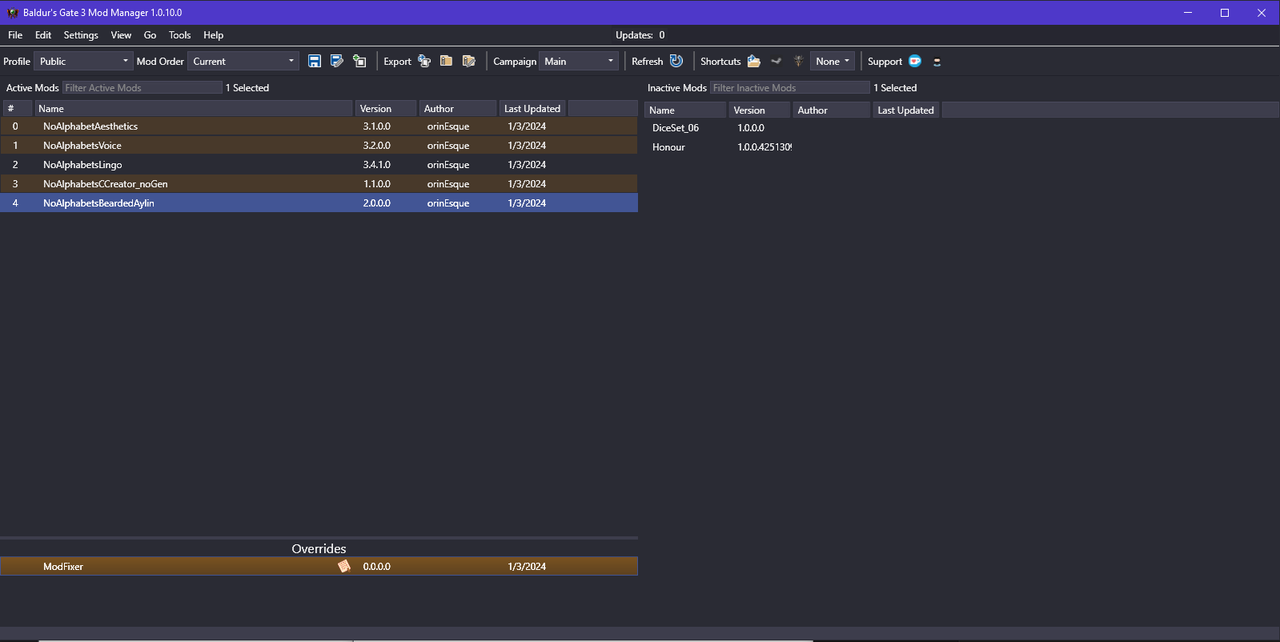
Task: Select the NoAlphabetsCCreator_noGen mod row
Action: pyautogui.click(x=319, y=184)
